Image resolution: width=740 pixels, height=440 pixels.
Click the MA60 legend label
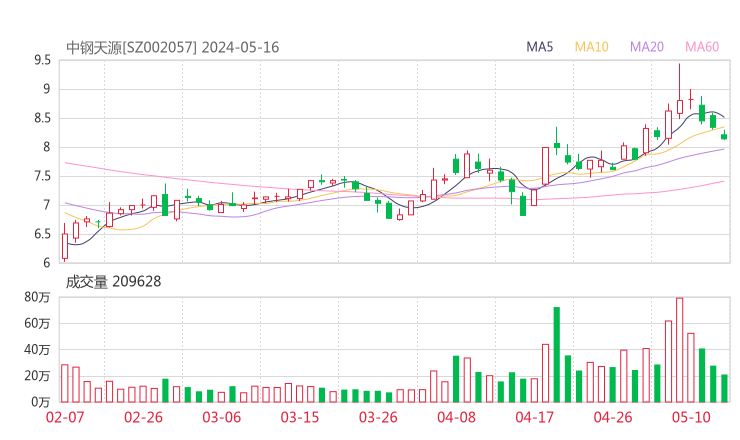click(x=702, y=47)
